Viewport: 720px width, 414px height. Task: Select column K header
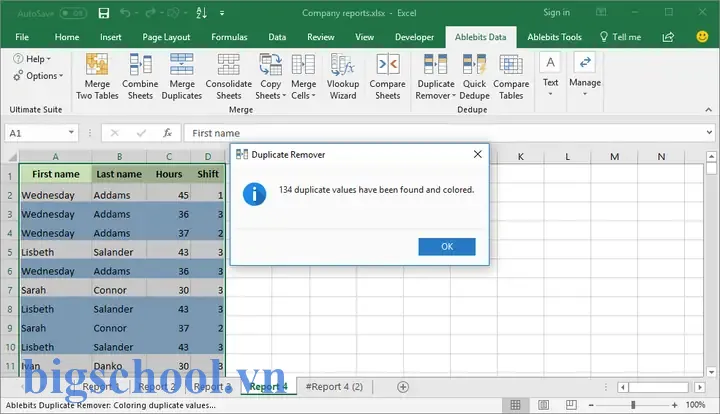coord(520,157)
